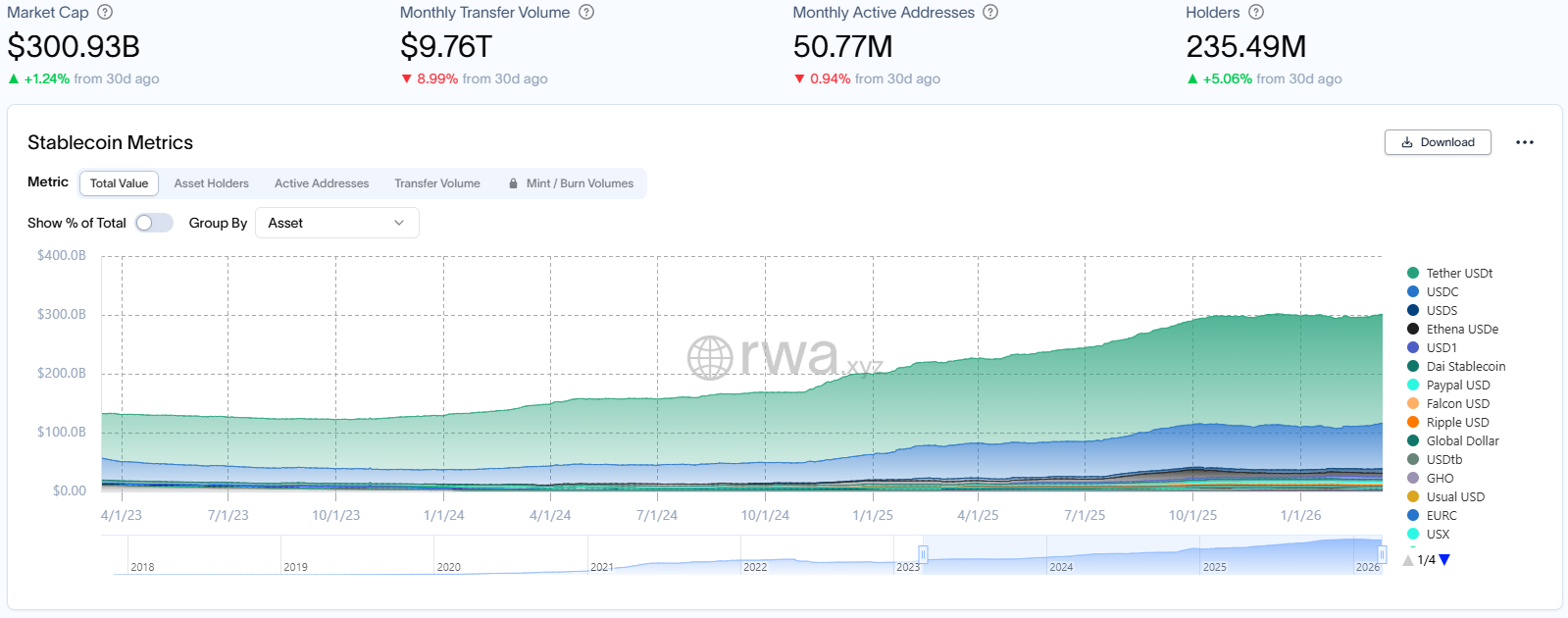Click the right time range slider handle

coord(1382,554)
